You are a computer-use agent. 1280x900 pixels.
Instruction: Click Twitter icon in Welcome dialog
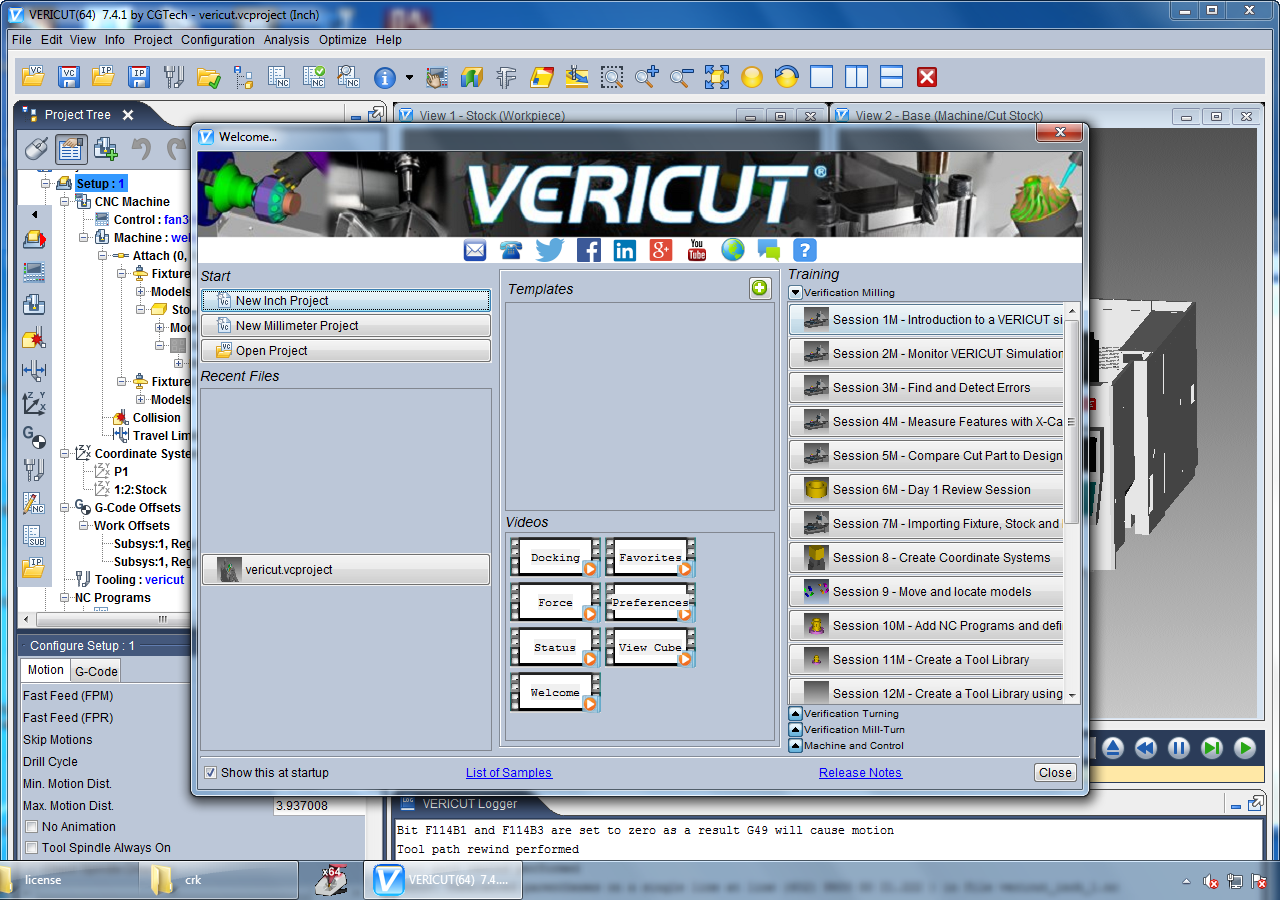(x=550, y=250)
